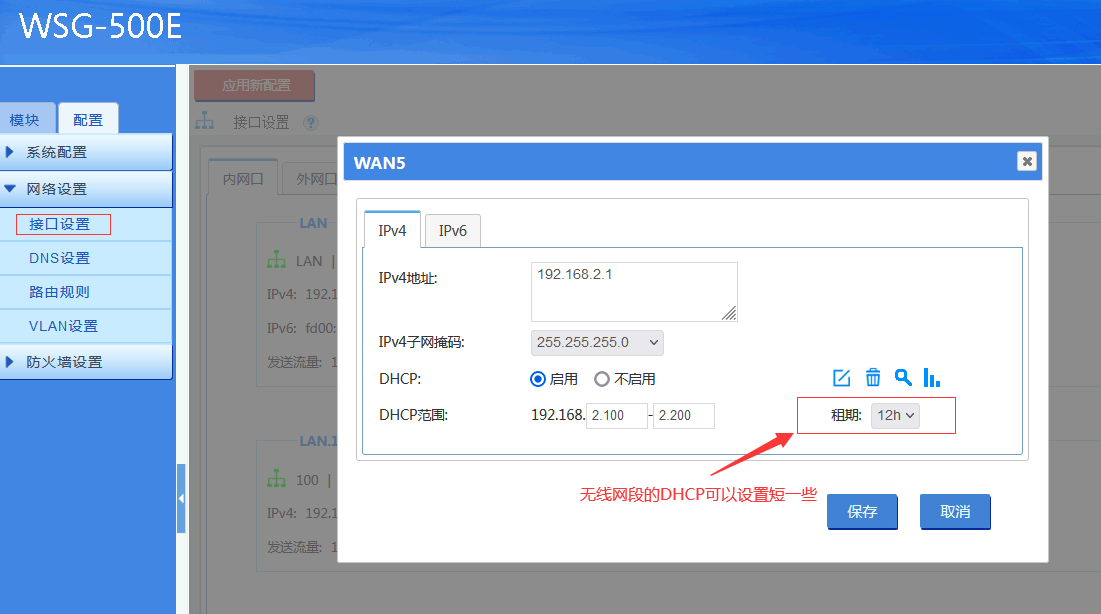
Task: Expand the 防火墙设置 menu section
Action: tap(86, 362)
